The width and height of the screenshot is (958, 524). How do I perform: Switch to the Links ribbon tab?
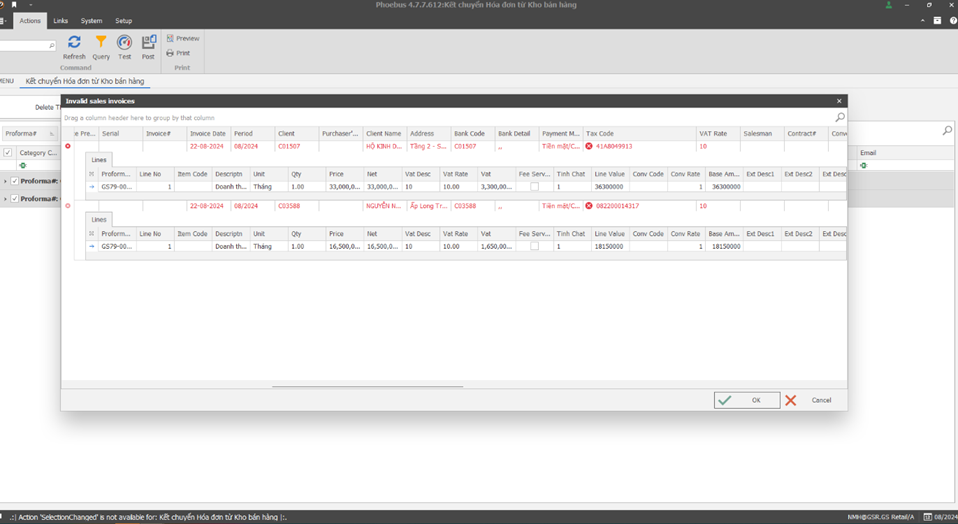pyautogui.click(x=61, y=21)
